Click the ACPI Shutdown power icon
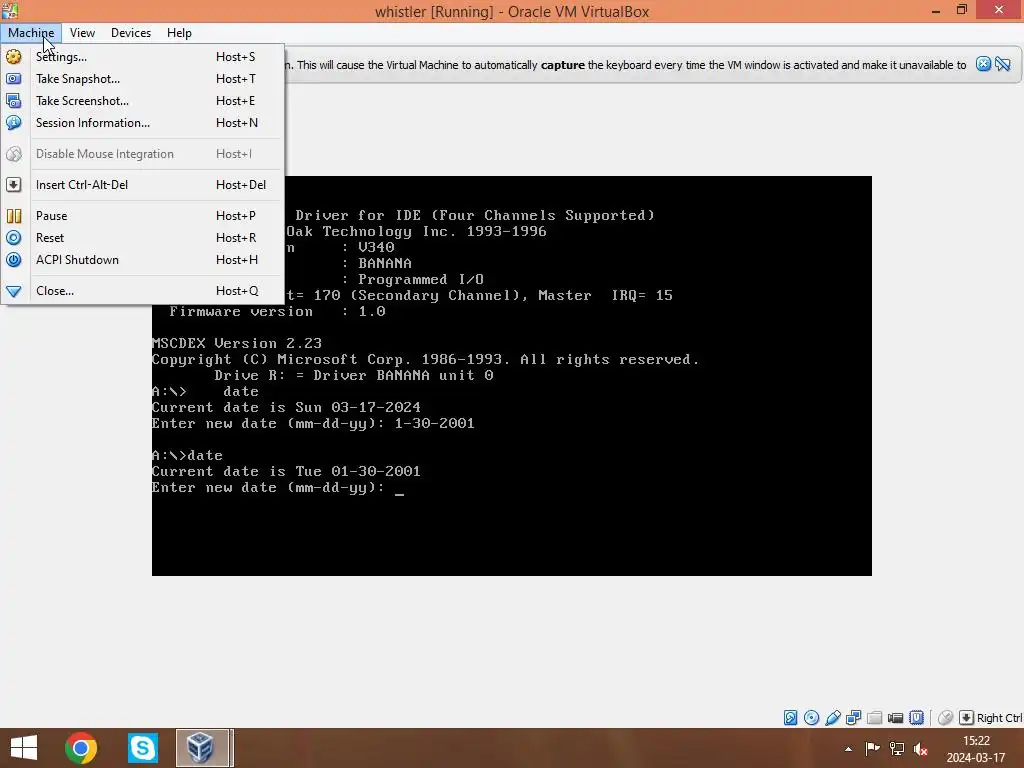Image resolution: width=1024 pixels, height=768 pixels. point(14,260)
